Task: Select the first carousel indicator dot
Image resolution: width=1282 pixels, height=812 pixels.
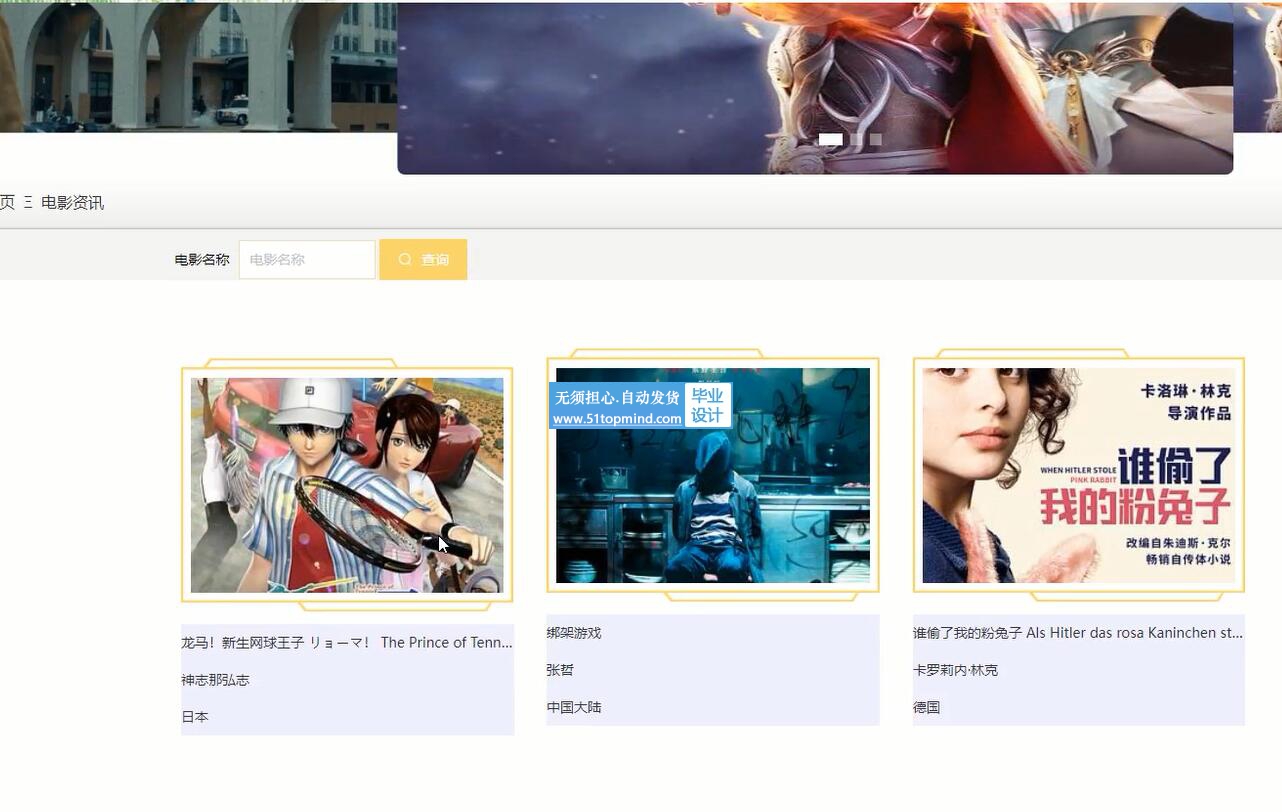Action: click(830, 140)
